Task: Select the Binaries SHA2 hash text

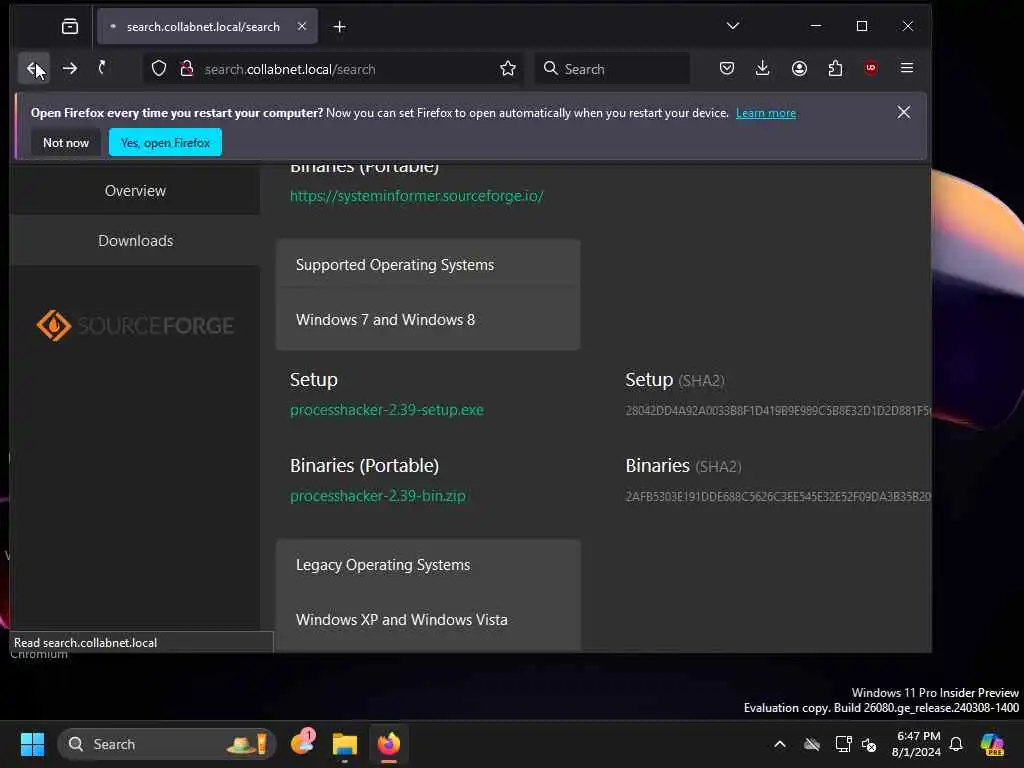Action: [x=778, y=496]
